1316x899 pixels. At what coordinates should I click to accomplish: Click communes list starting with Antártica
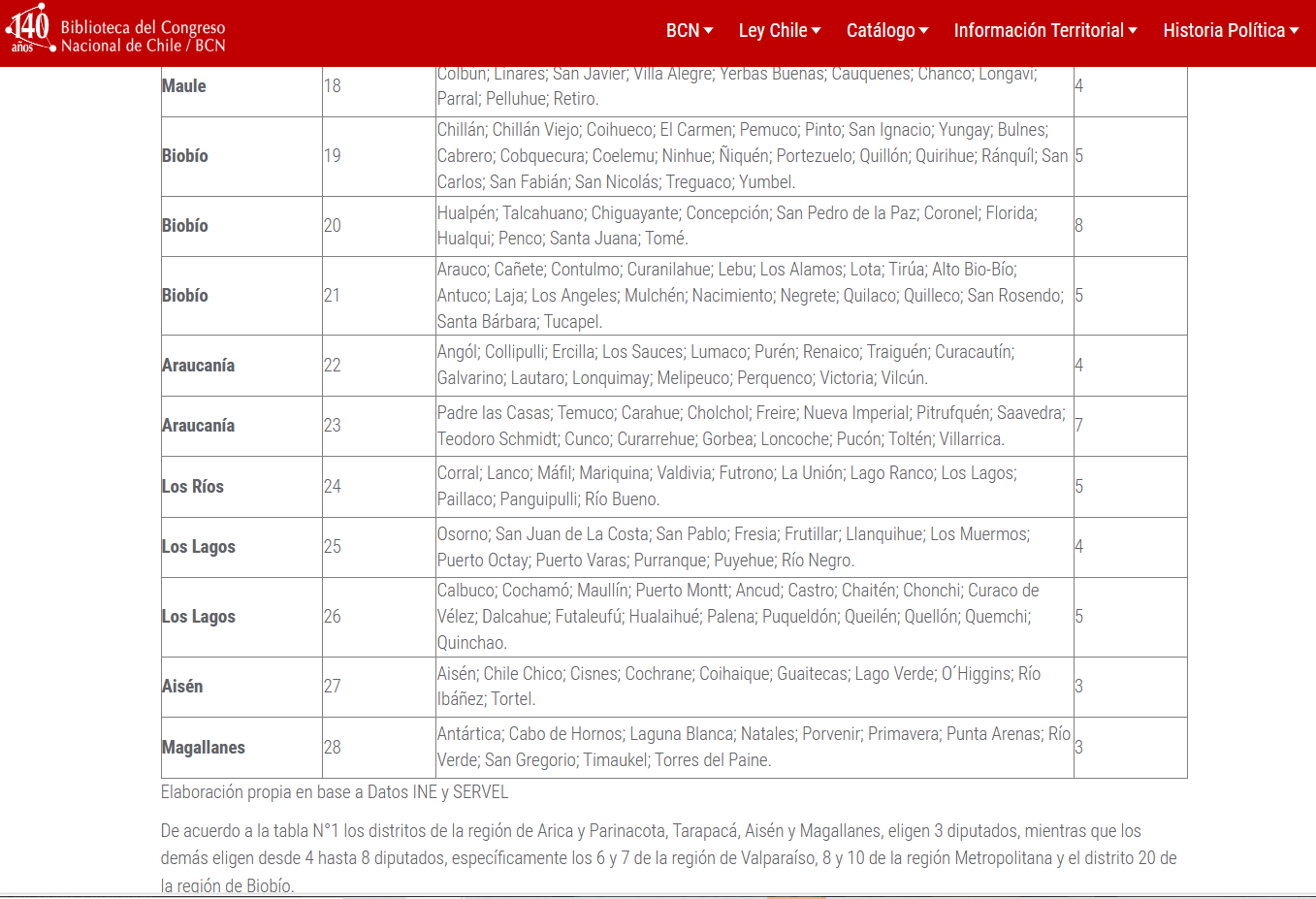pos(754,748)
